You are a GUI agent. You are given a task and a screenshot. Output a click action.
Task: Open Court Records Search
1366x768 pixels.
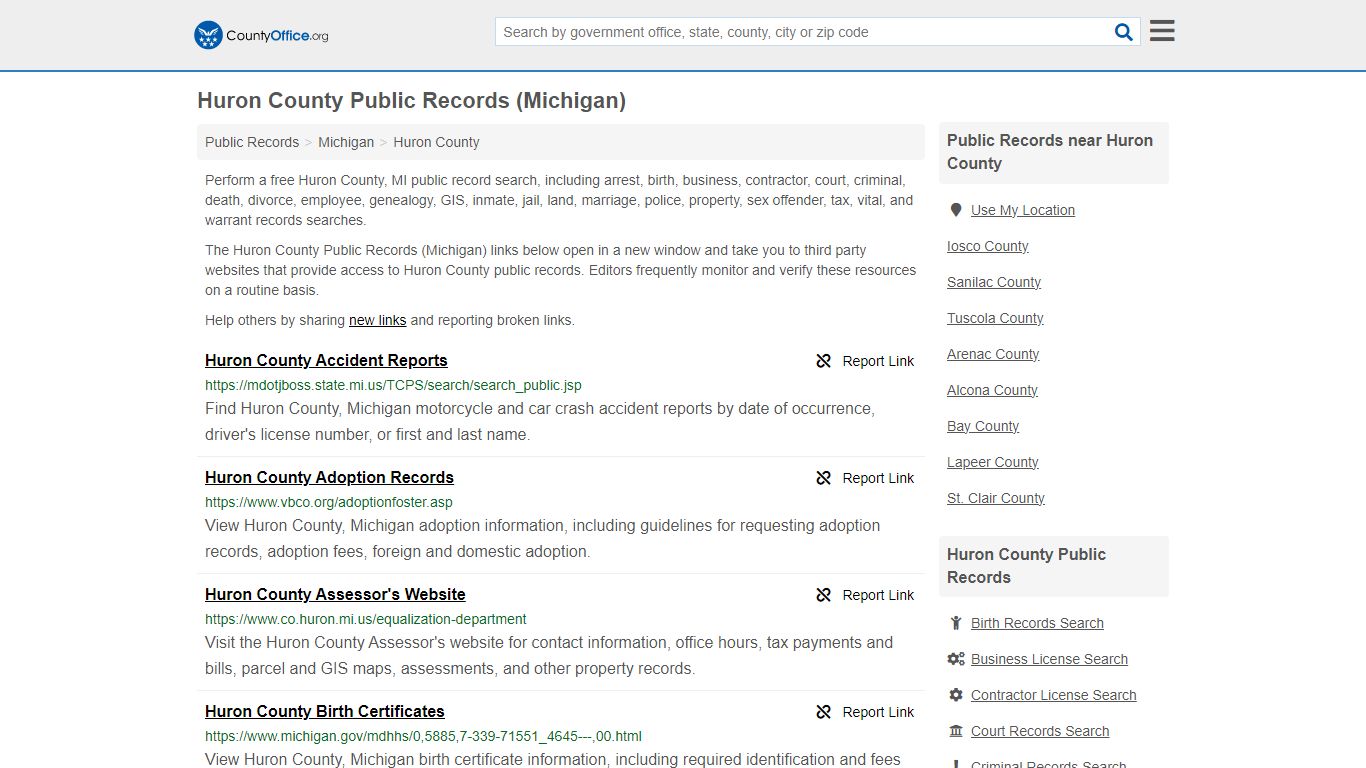pyautogui.click(x=1040, y=731)
